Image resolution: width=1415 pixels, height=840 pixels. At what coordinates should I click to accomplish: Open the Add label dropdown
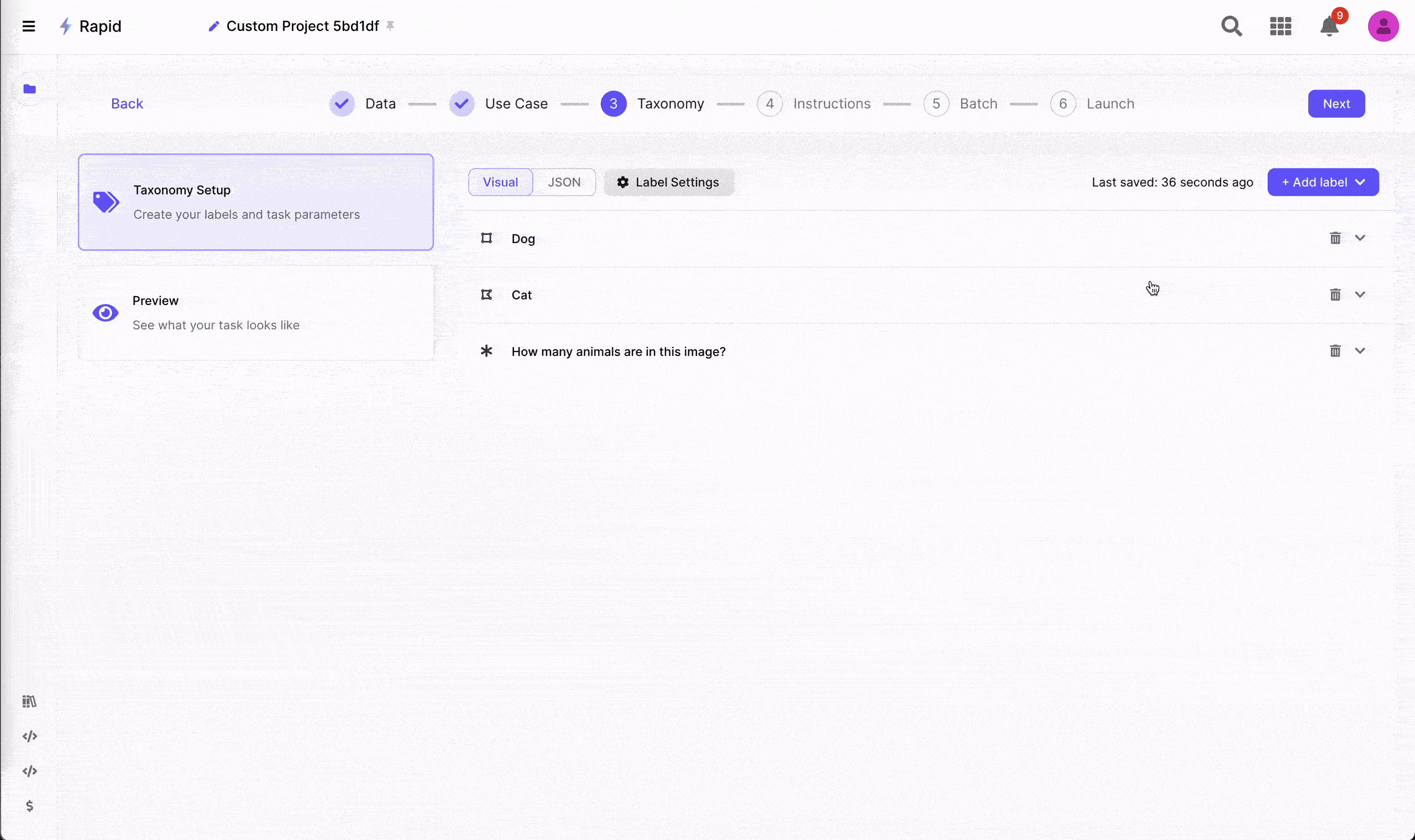[x=1323, y=182]
